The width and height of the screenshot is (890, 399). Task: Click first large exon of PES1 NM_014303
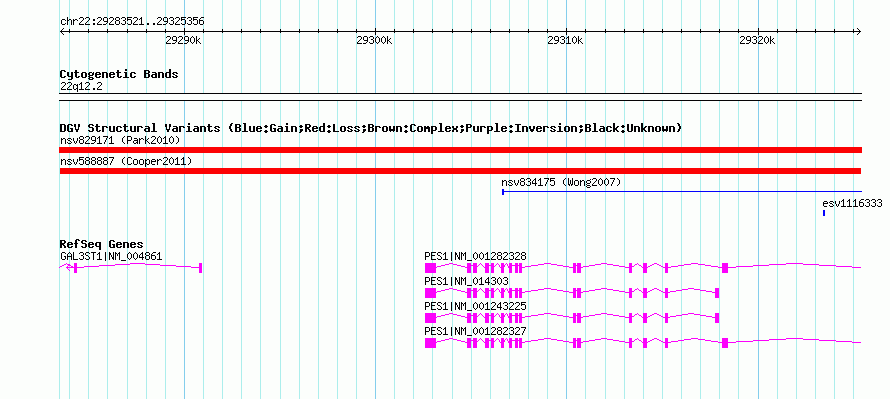click(430, 293)
